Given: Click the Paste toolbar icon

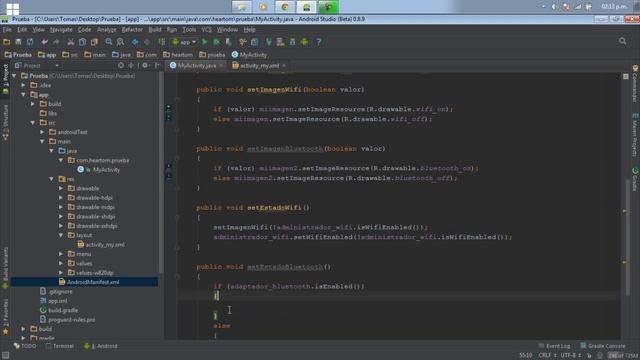Looking at the screenshot, I should coord(94,42).
